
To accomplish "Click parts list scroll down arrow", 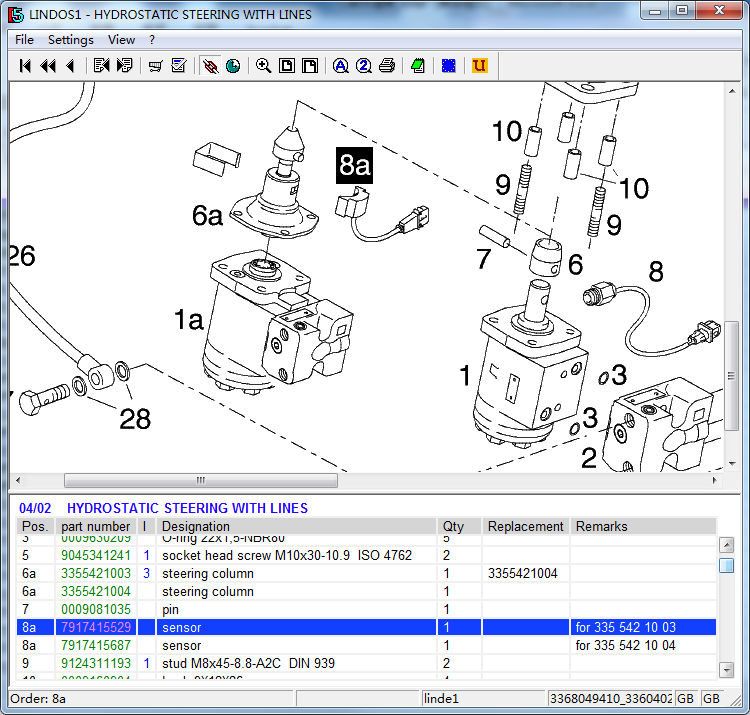I will click(727, 670).
